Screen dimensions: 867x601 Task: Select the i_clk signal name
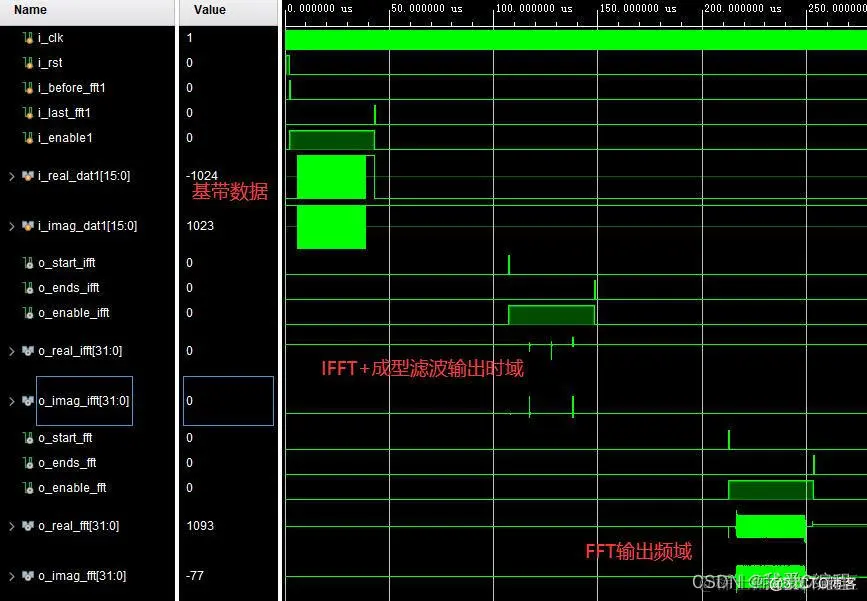[51, 38]
